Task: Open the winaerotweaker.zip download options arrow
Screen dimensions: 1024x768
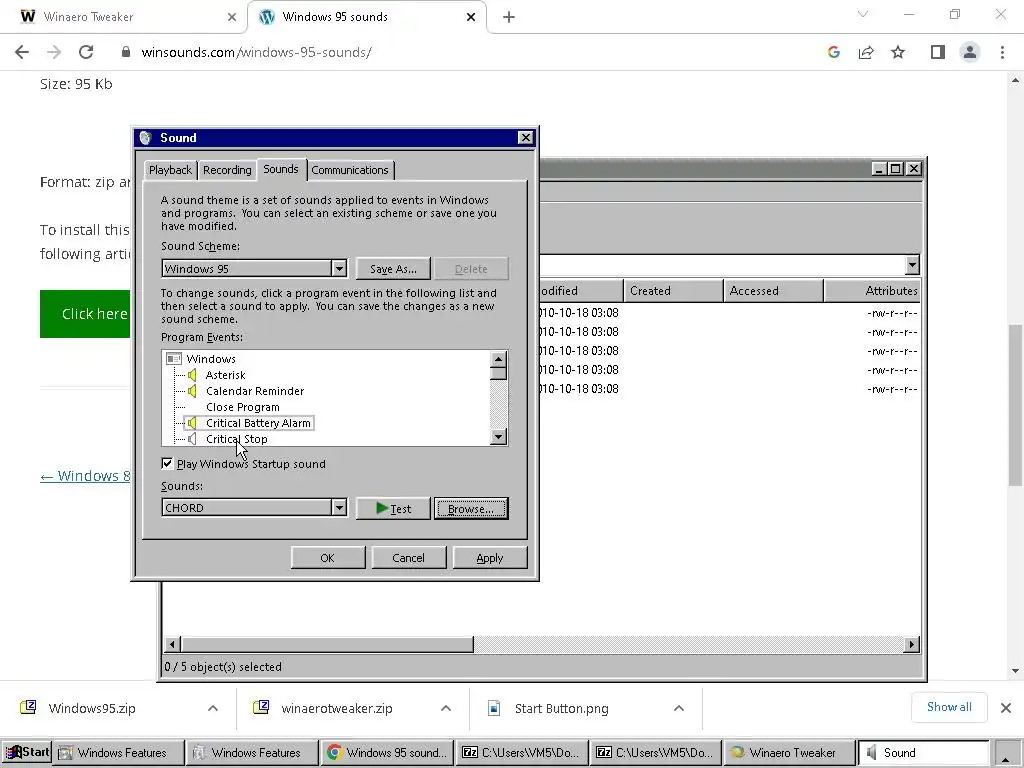Action: 446,708
